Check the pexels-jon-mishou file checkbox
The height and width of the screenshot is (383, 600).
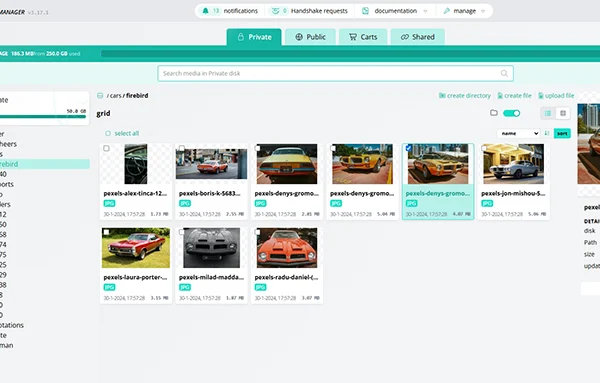coord(484,148)
